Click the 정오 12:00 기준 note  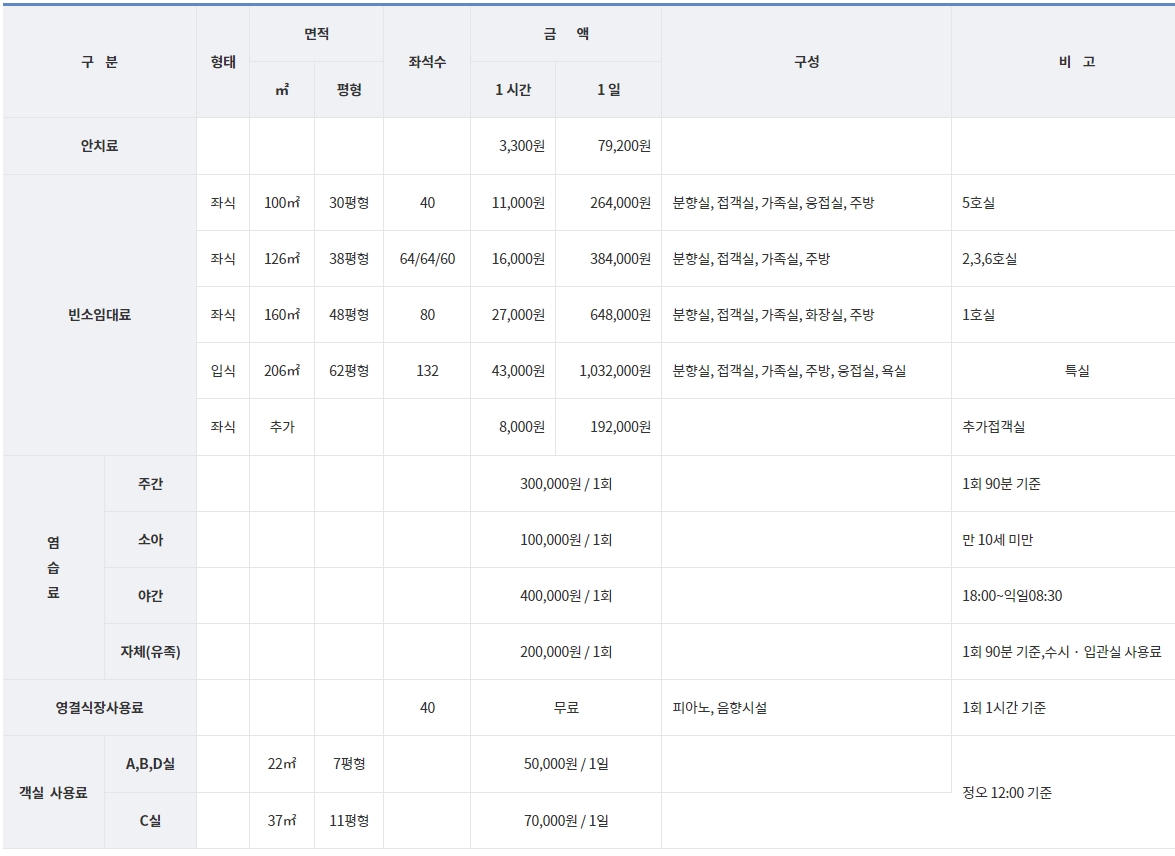tap(1007, 793)
